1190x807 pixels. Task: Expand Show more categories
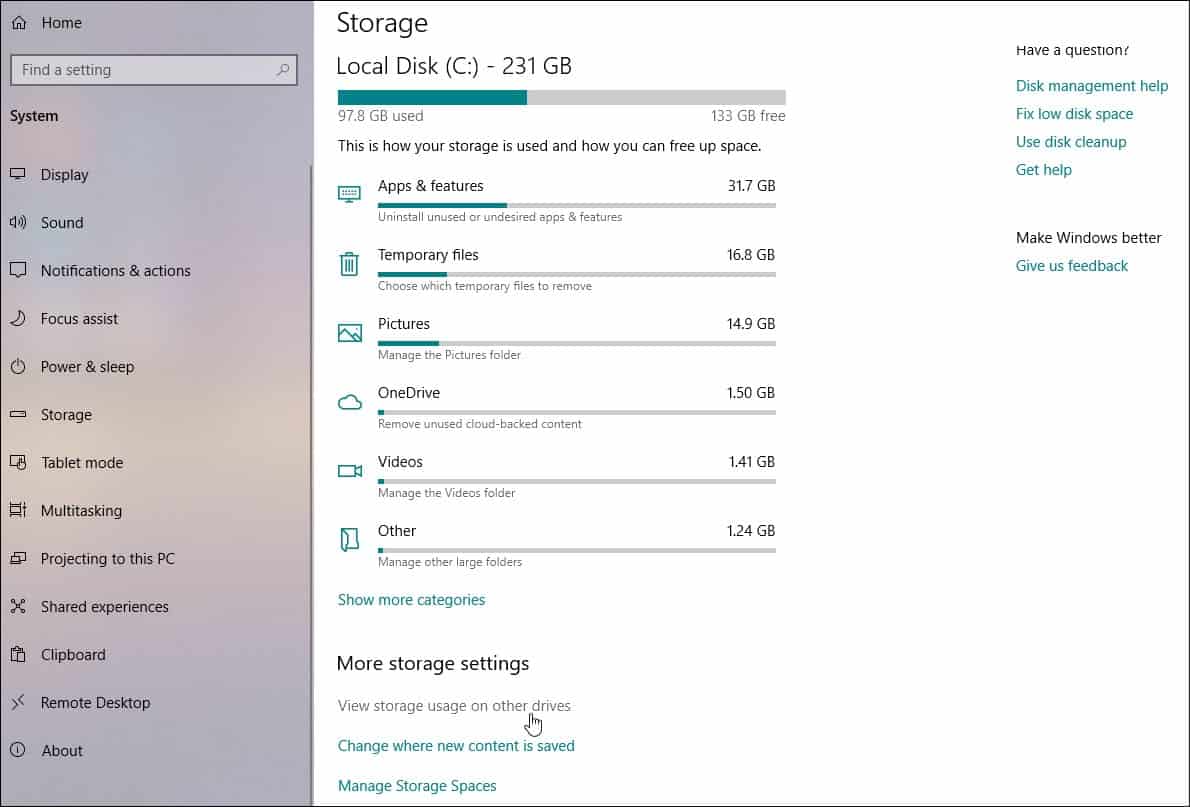pos(411,600)
